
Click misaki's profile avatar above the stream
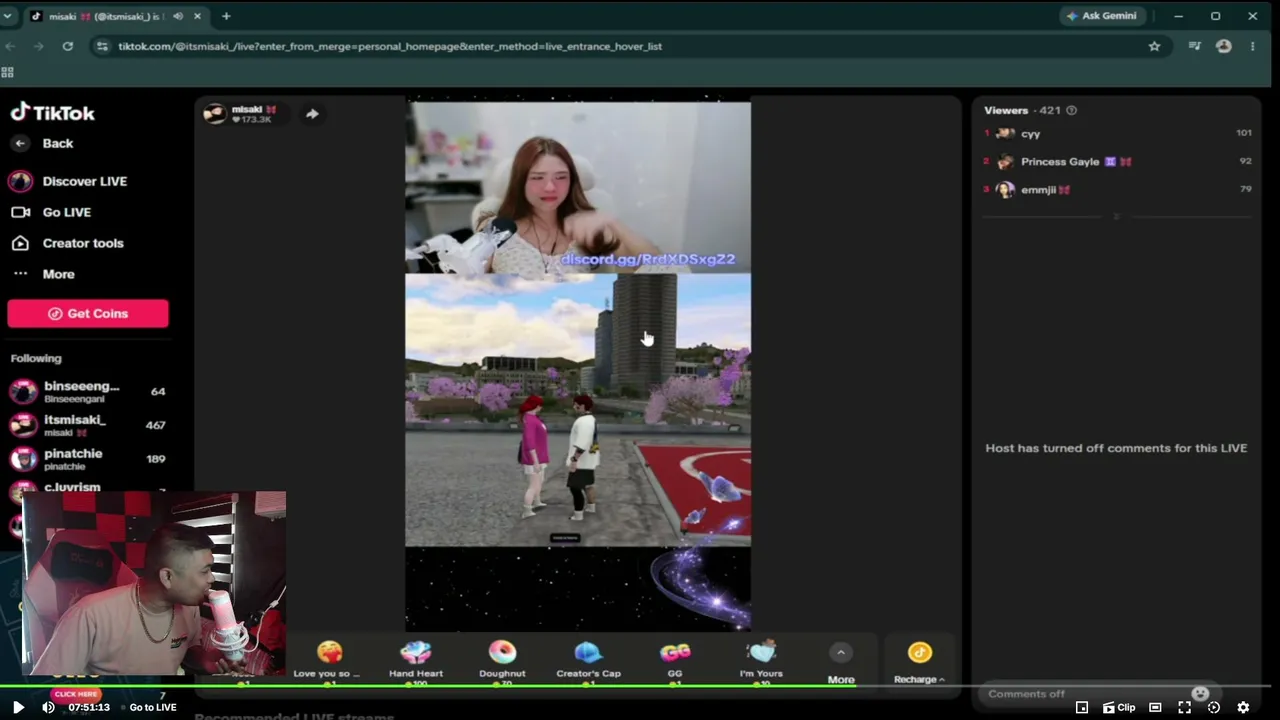[214, 113]
